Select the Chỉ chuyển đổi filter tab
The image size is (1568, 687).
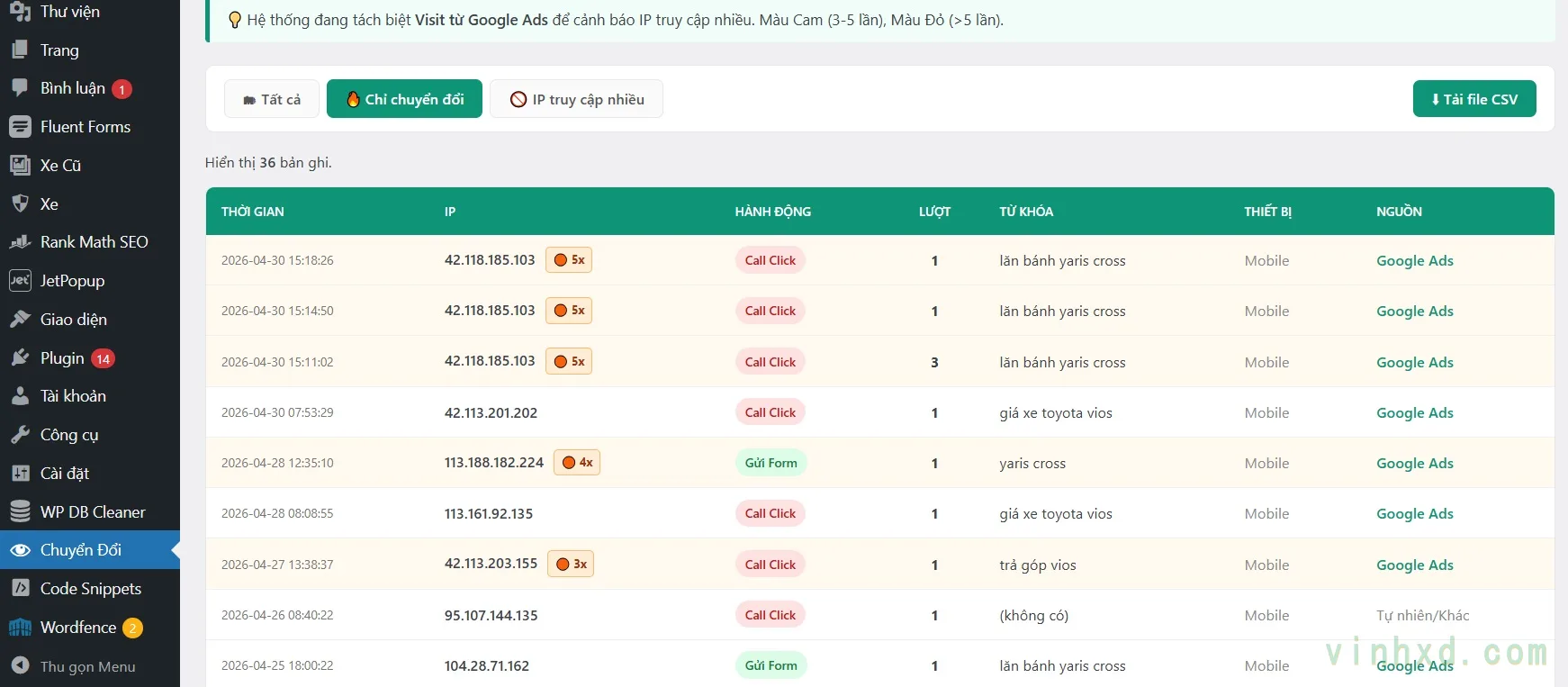(x=404, y=99)
